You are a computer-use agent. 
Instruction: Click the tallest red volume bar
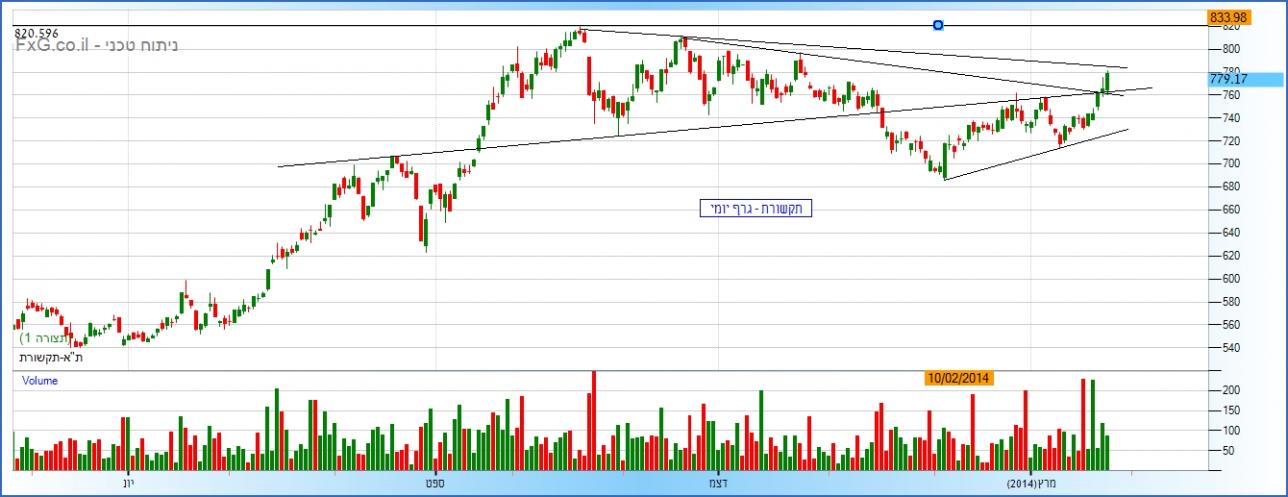point(593,420)
